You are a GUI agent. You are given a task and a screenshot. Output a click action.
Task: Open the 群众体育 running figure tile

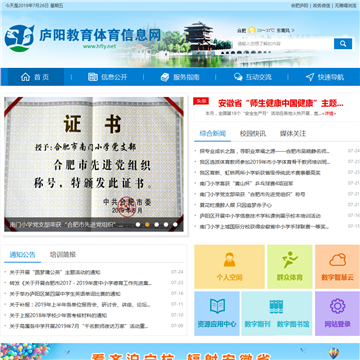pyautogui.click(x=290, y=267)
